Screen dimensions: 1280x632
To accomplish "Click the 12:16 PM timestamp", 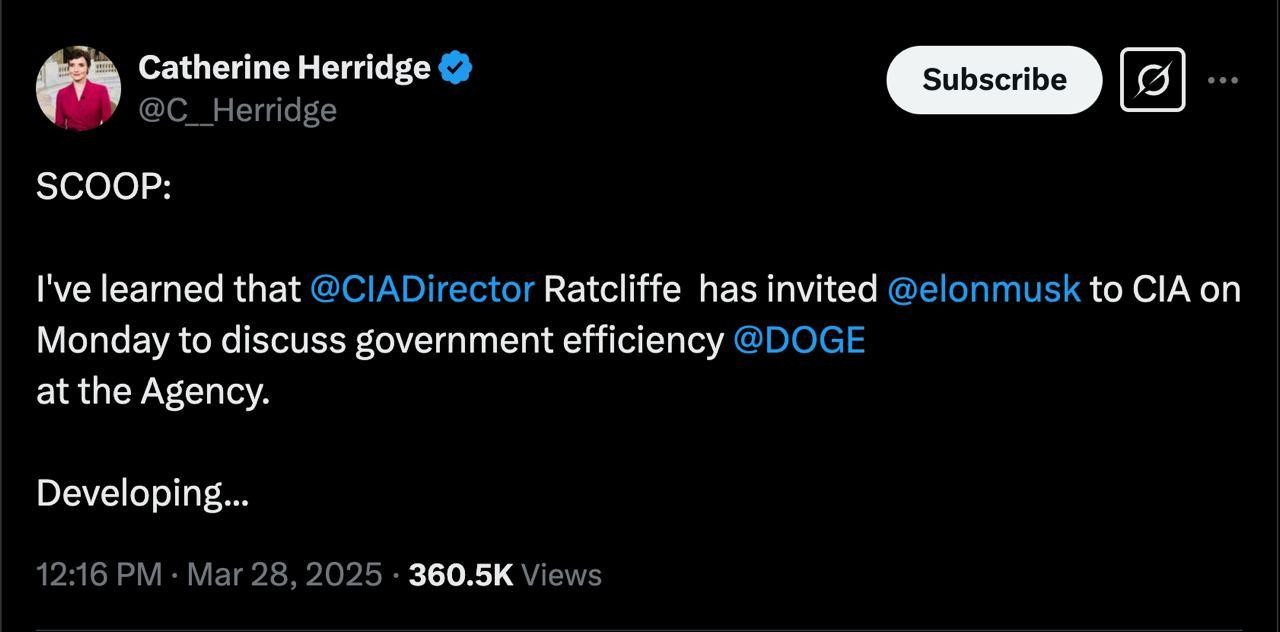I will click(x=98, y=575).
